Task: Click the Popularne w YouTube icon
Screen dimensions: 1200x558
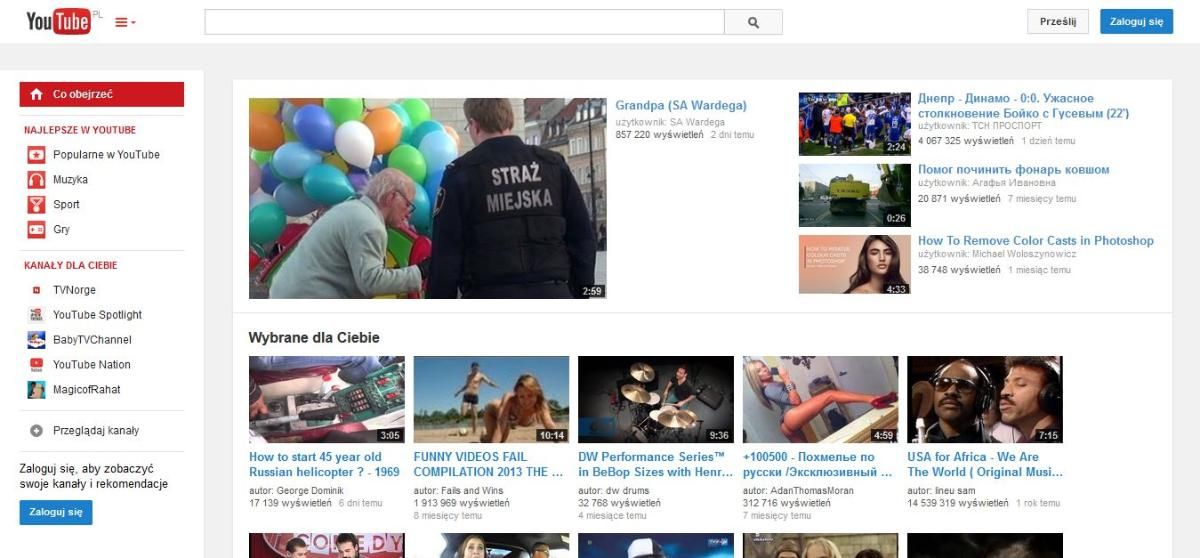Action: tap(36, 155)
